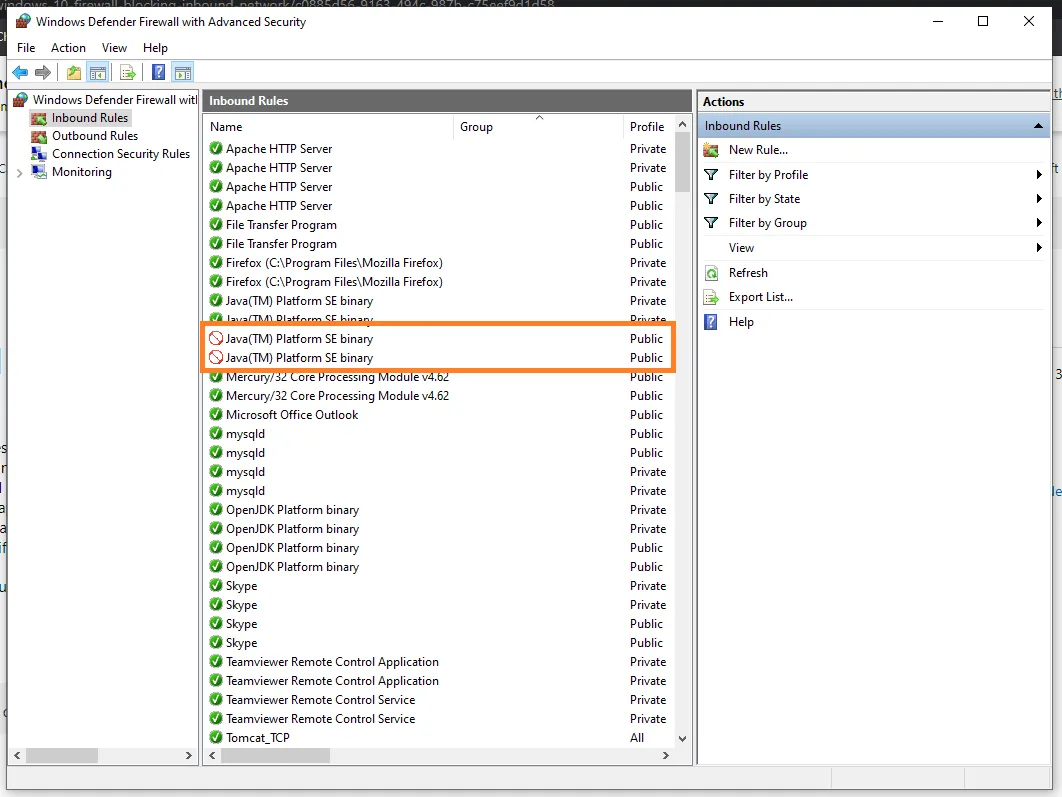Sort rules by the Profile column header

[648, 127]
